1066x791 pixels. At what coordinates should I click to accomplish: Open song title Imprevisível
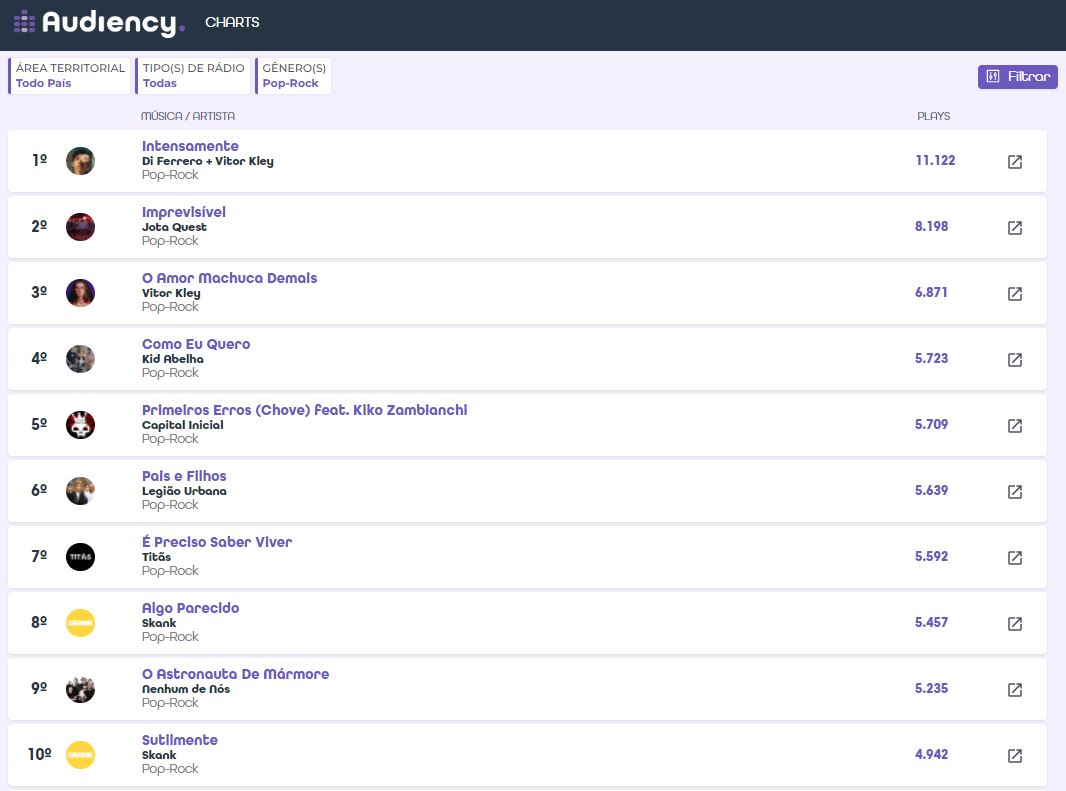tap(184, 212)
